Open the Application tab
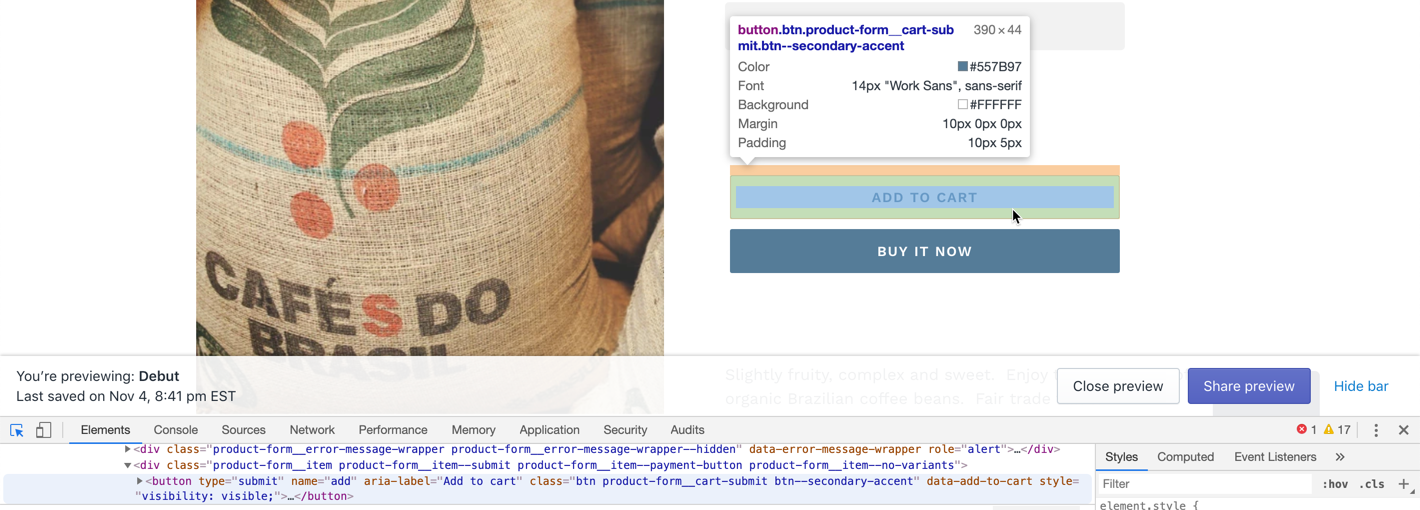Viewport: 1420px width, 510px height. (x=549, y=430)
